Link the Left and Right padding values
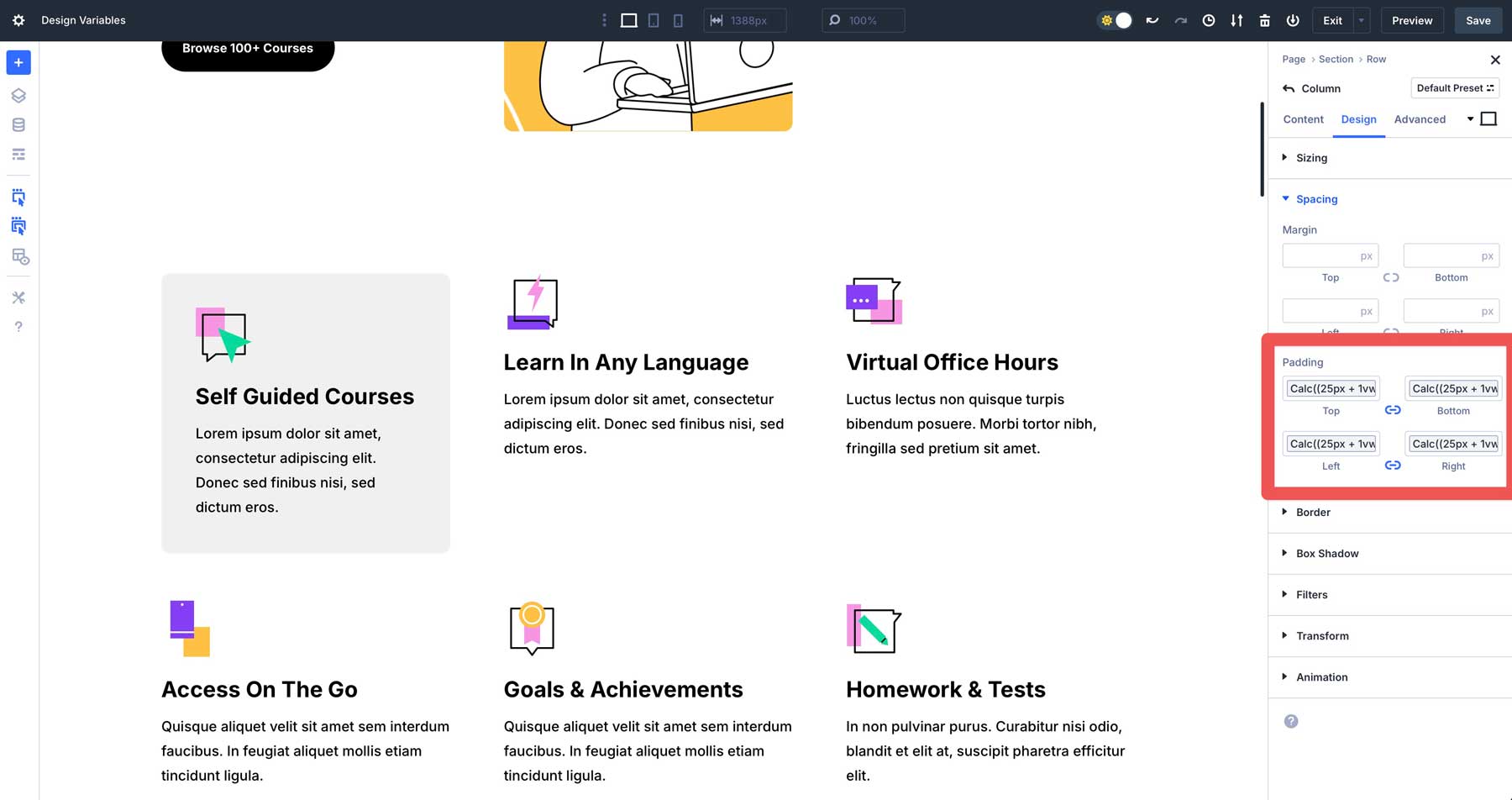1512x800 pixels. click(1392, 465)
